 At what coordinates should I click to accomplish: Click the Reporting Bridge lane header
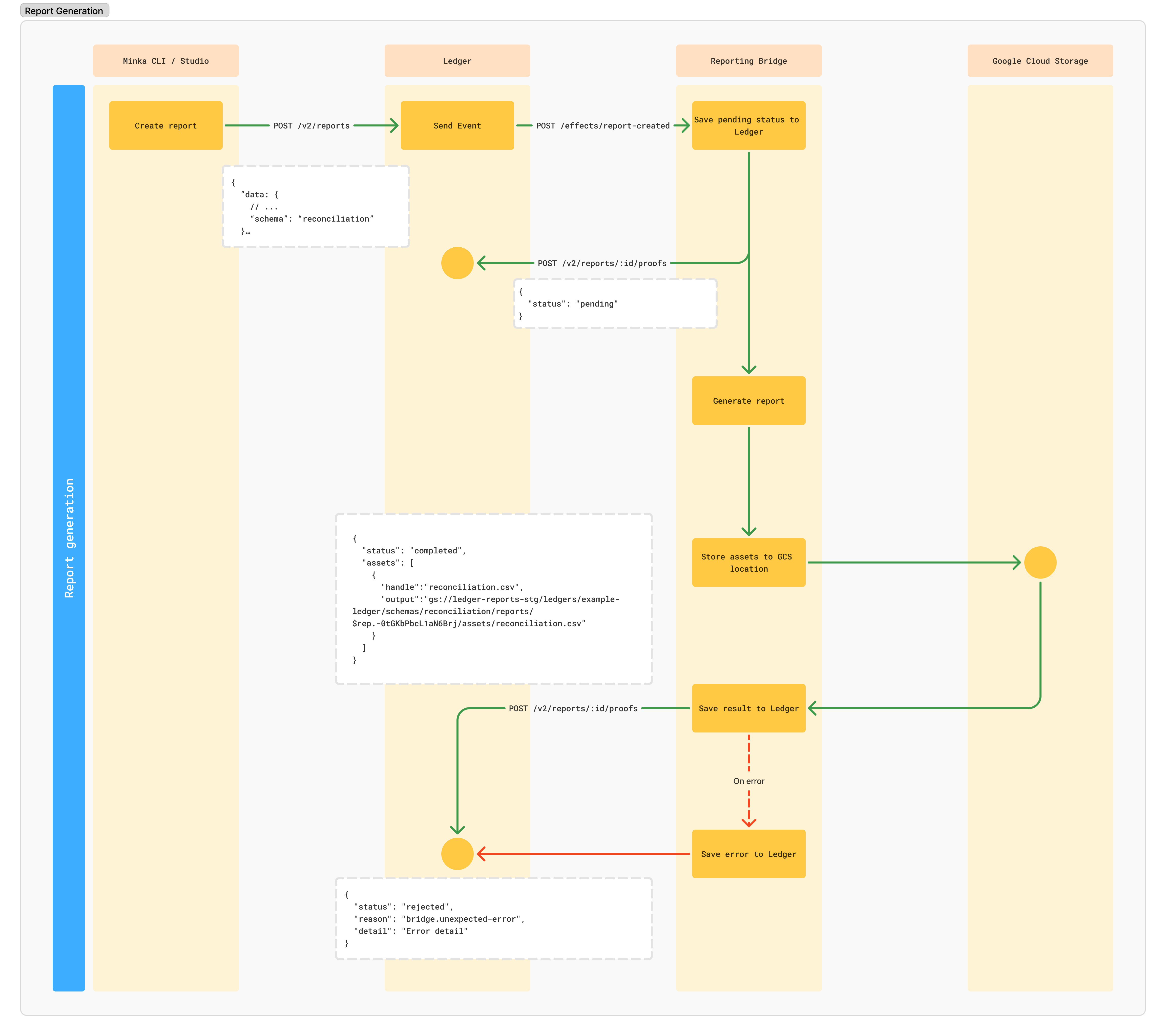pos(748,61)
